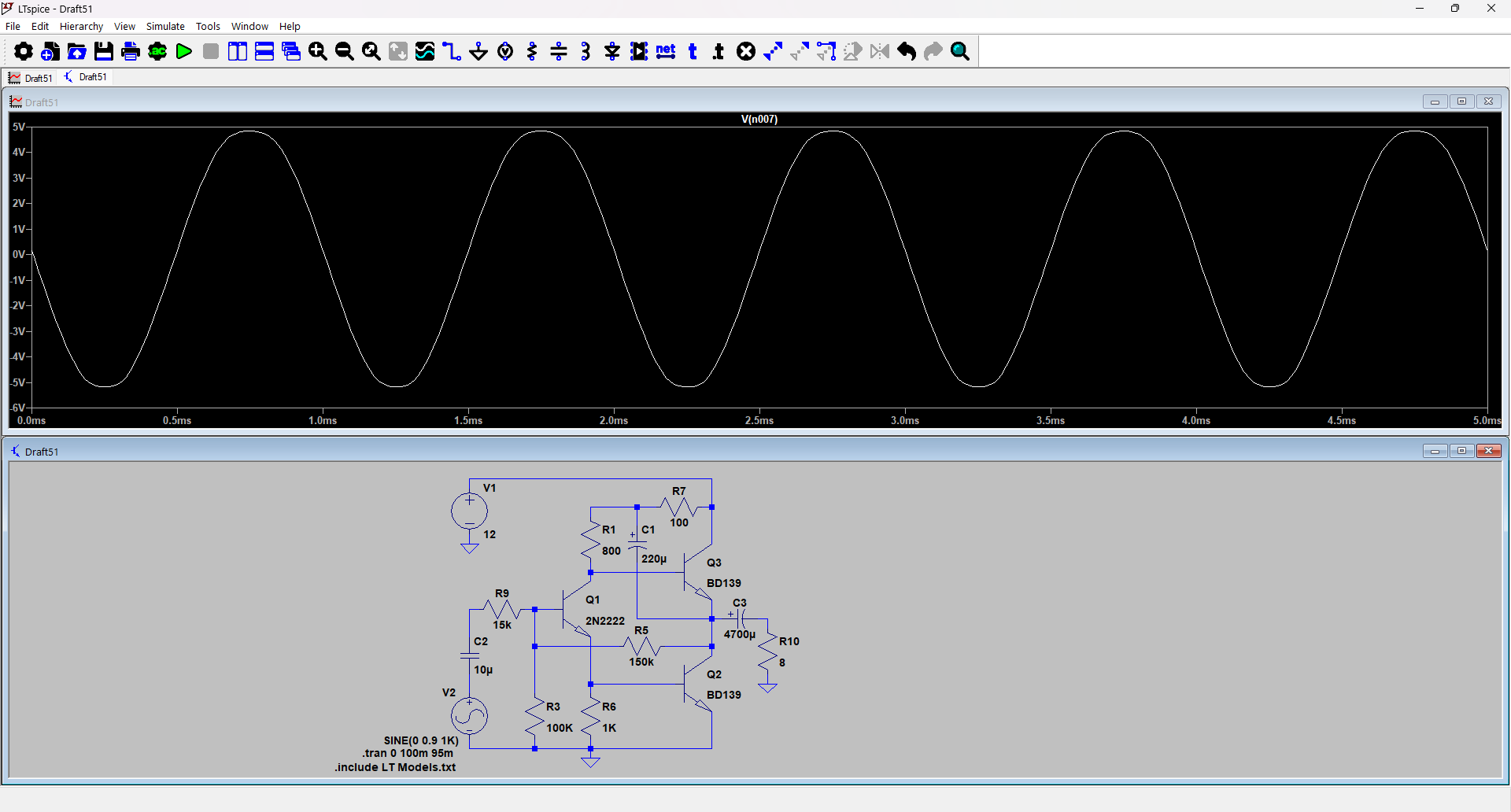Open the Window menu

249,26
